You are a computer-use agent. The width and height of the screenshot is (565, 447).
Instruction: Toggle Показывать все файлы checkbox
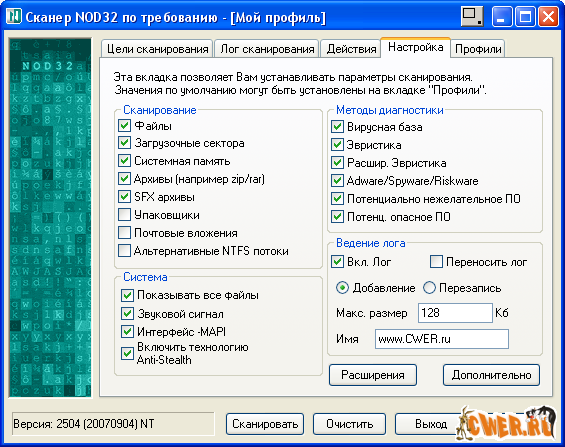point(127,295)
